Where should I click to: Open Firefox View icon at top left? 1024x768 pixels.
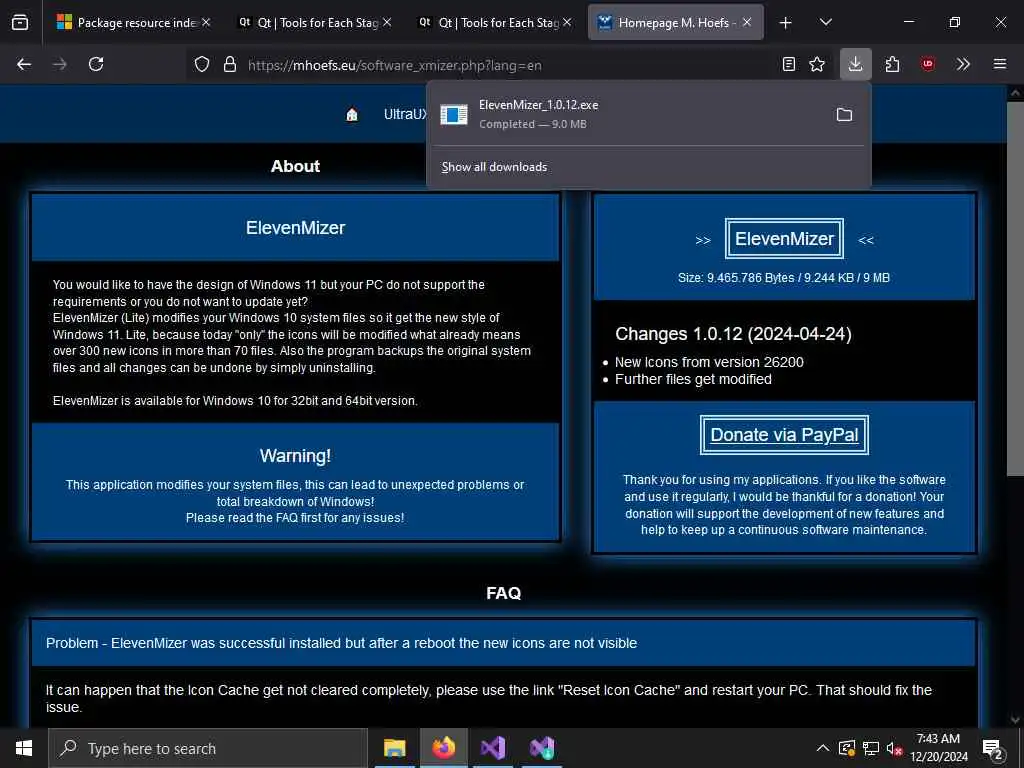point(20,22)
